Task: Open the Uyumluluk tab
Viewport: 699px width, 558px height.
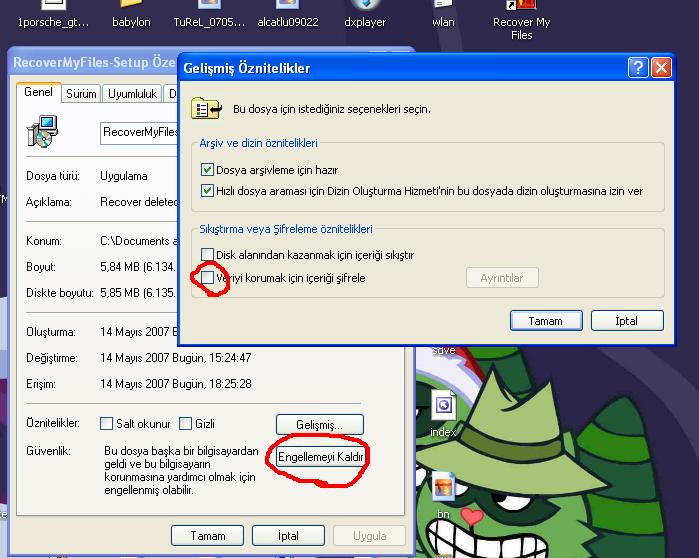Action: pyautogui.click(x=132, y=94)
